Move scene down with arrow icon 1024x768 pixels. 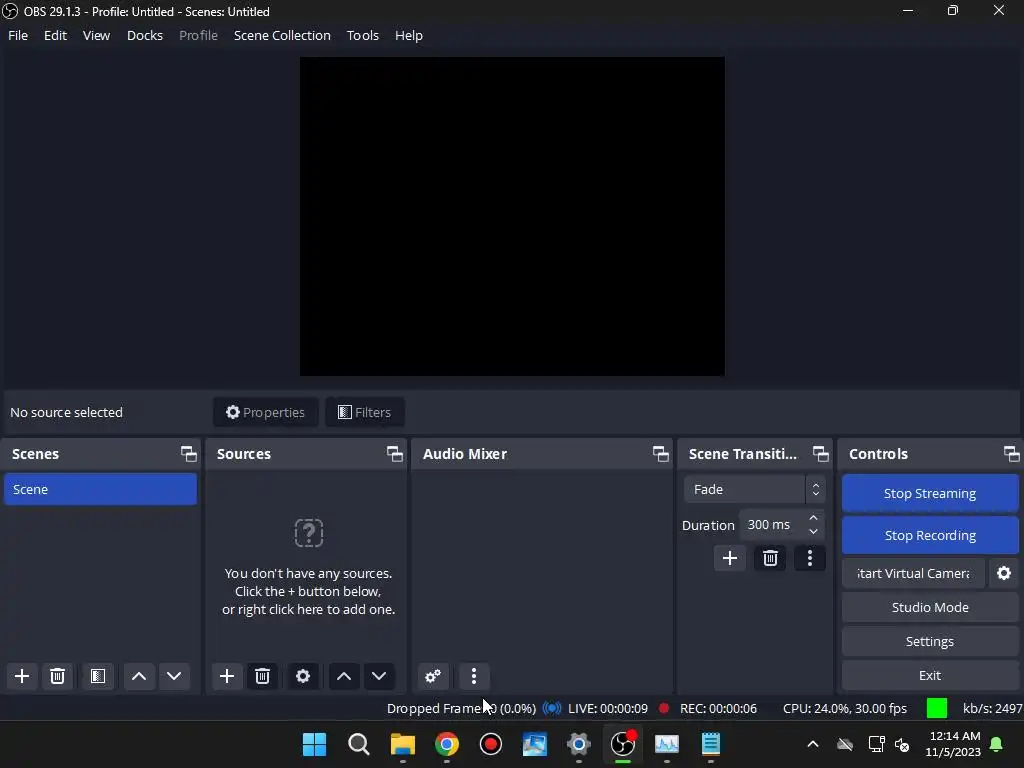pos(174,676)
